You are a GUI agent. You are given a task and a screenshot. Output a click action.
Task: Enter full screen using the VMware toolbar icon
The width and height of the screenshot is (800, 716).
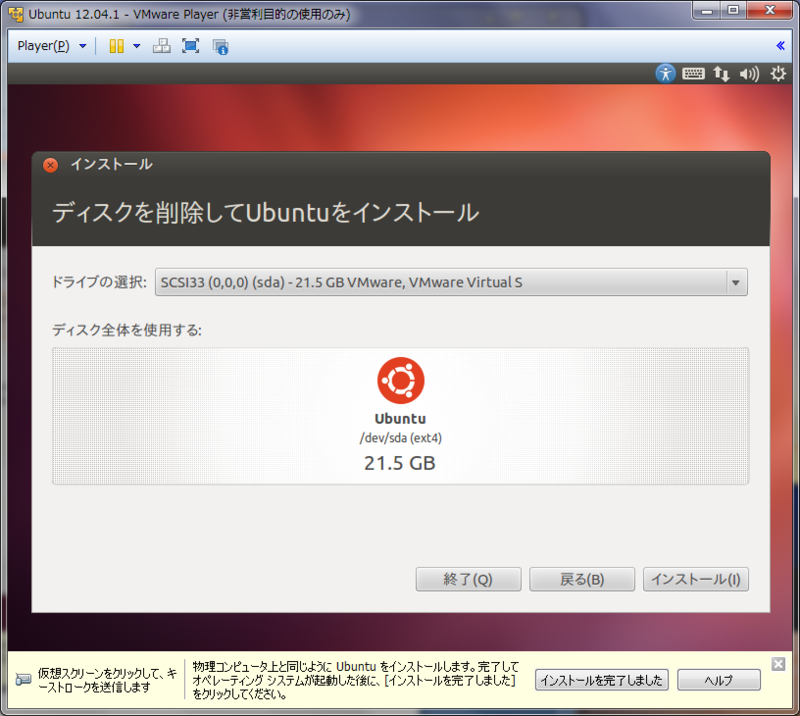tap(189, 45)
